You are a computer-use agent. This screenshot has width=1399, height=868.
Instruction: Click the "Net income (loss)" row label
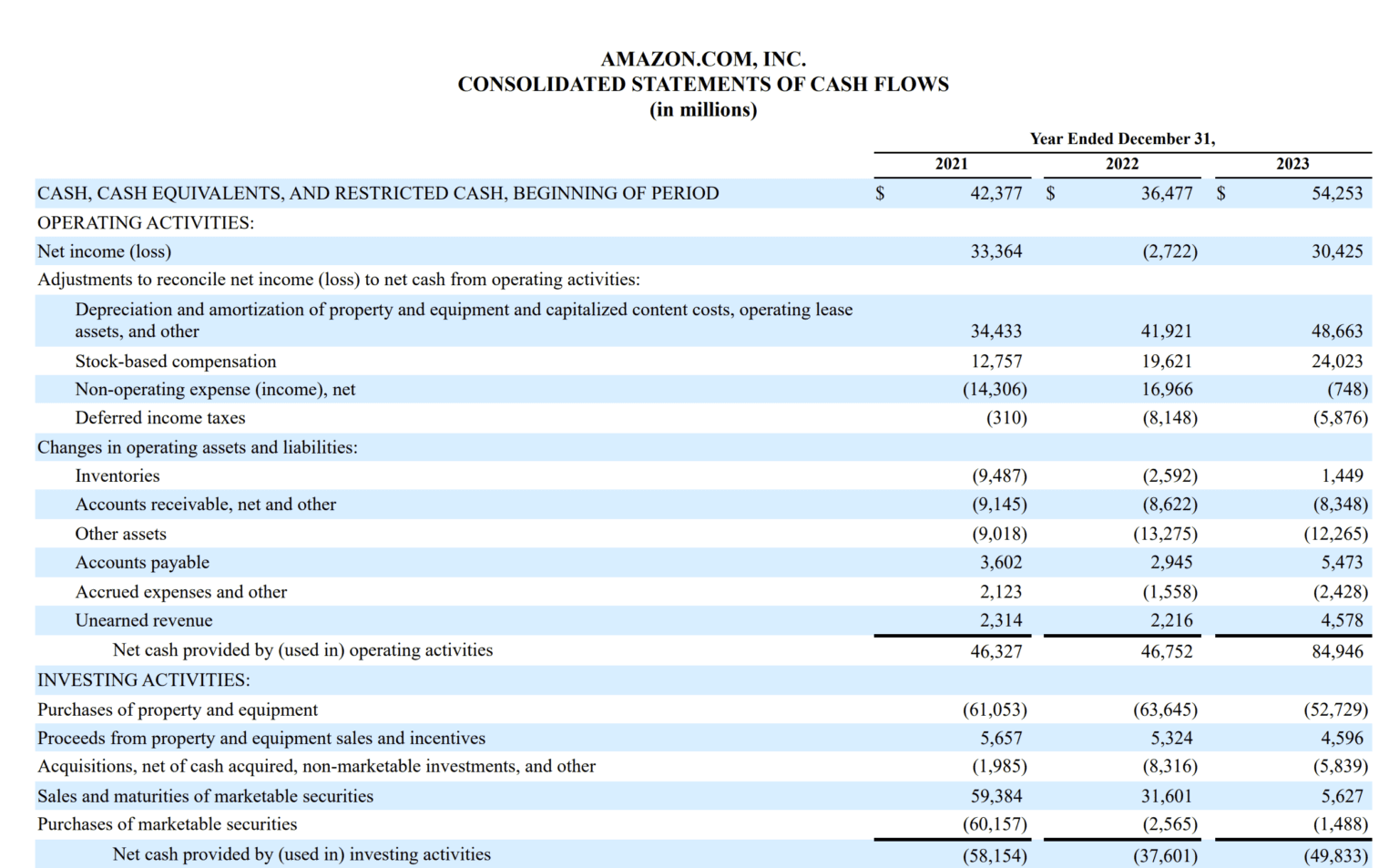[104, 251]
